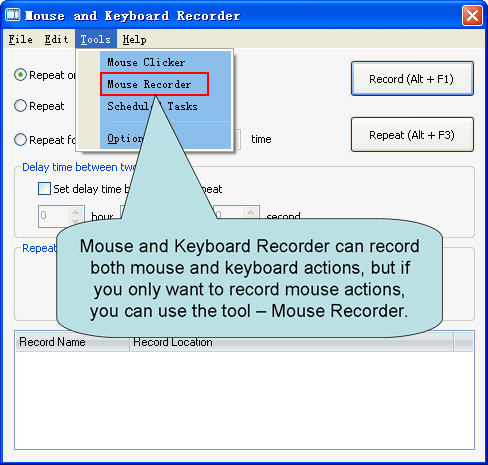
Task: Select Mouse Recorder menu entry
Action: coord(154,84)
